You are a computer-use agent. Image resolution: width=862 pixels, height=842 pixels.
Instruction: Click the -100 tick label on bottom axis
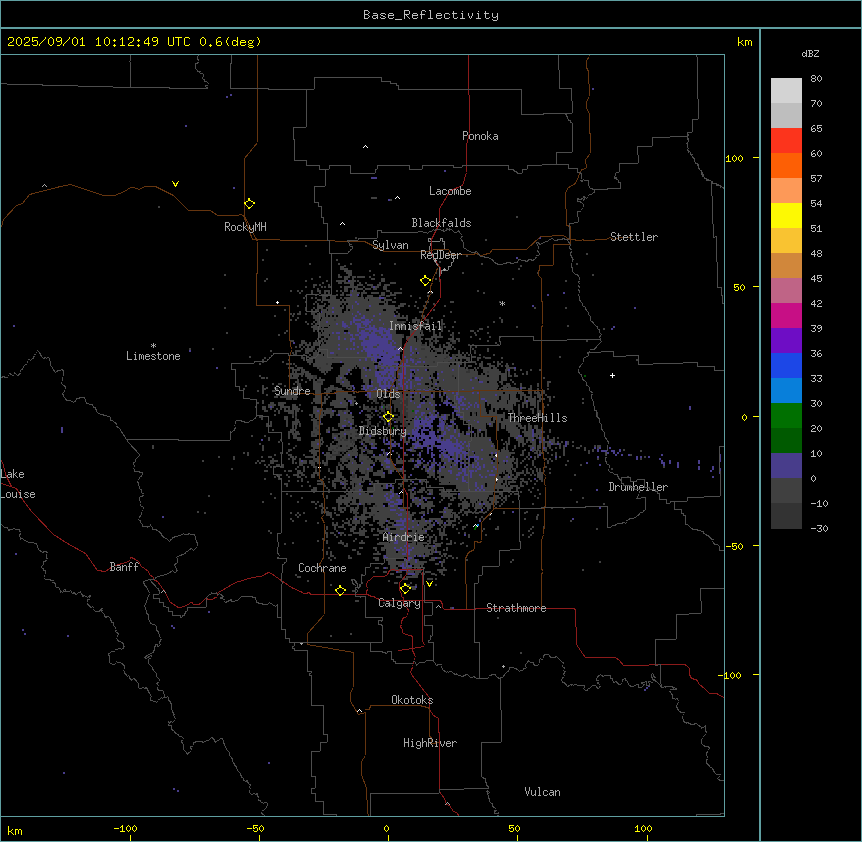click(125, 828)
